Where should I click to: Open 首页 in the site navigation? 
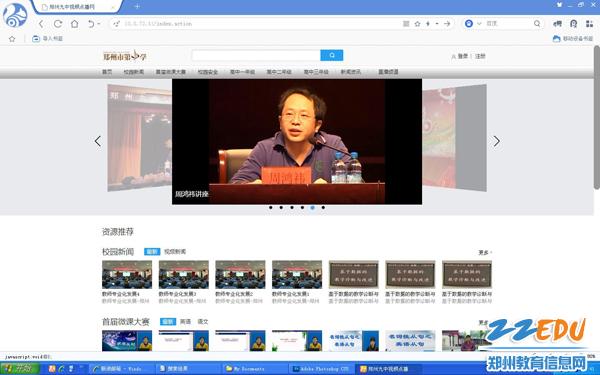coord(107,72)
